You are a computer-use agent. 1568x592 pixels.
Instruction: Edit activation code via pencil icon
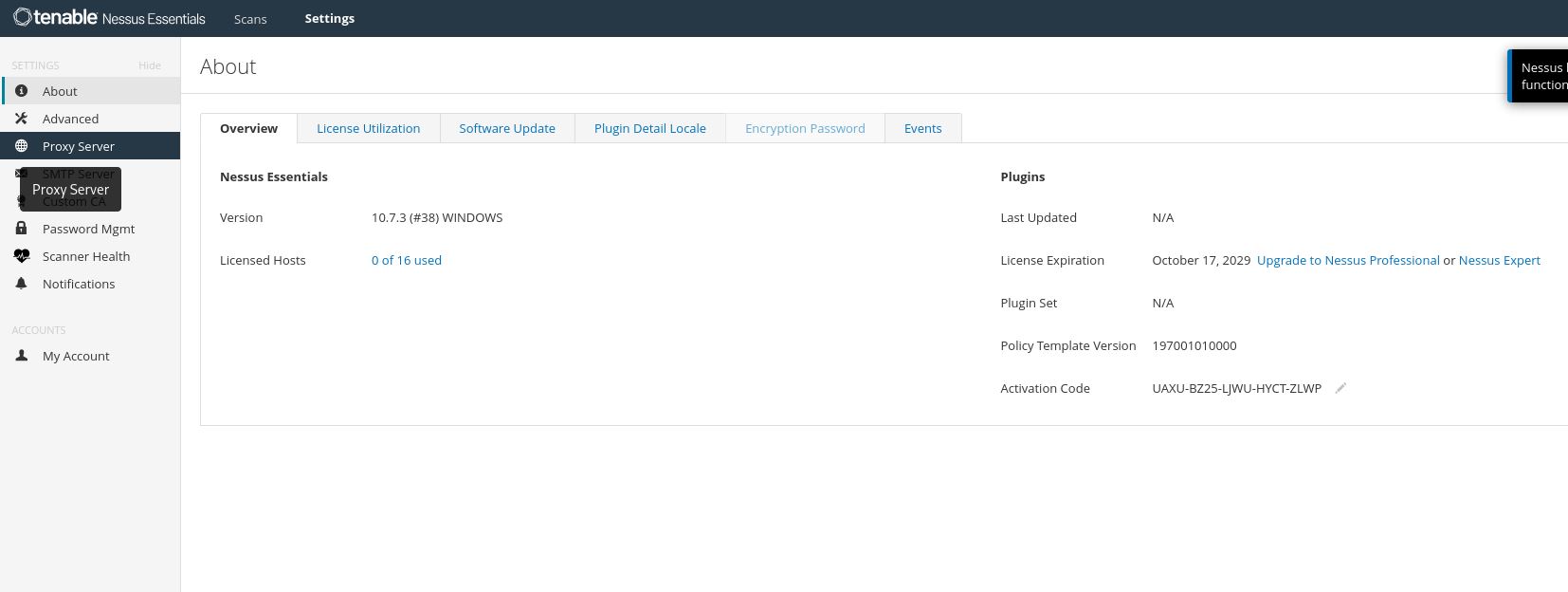[1340, 388]
